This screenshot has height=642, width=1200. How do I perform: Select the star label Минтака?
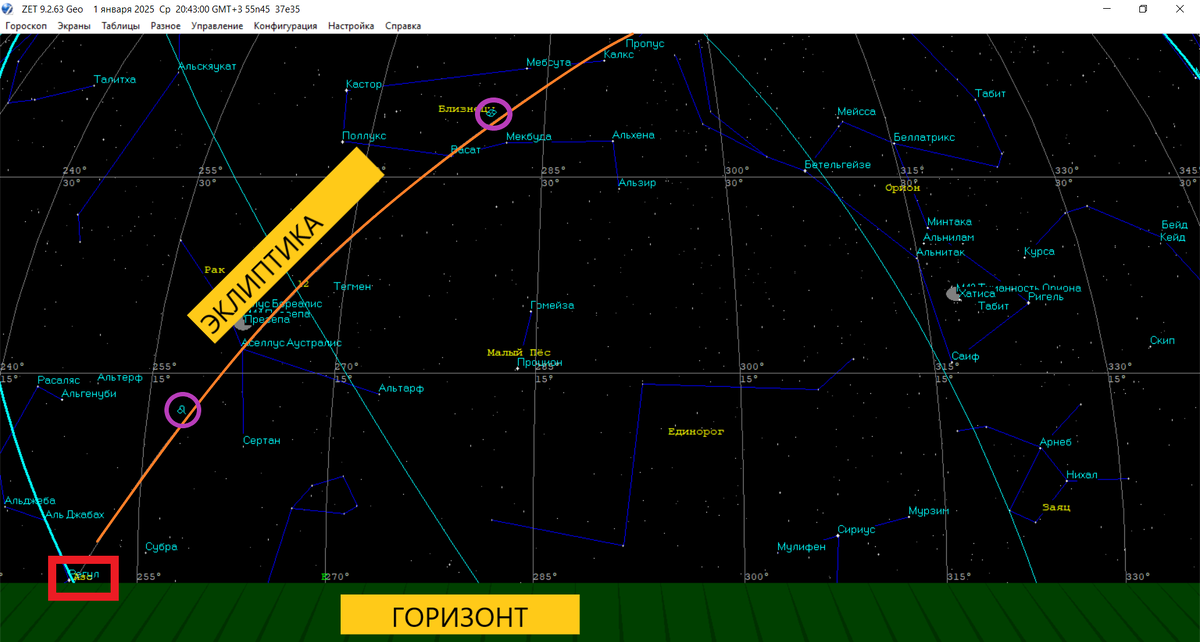tap(949, 221)
